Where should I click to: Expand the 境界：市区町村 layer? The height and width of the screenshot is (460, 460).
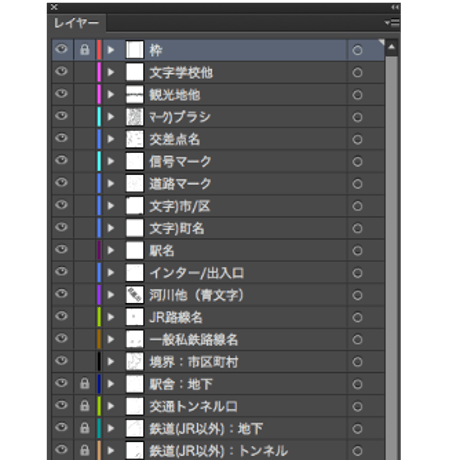coord(111,362)
